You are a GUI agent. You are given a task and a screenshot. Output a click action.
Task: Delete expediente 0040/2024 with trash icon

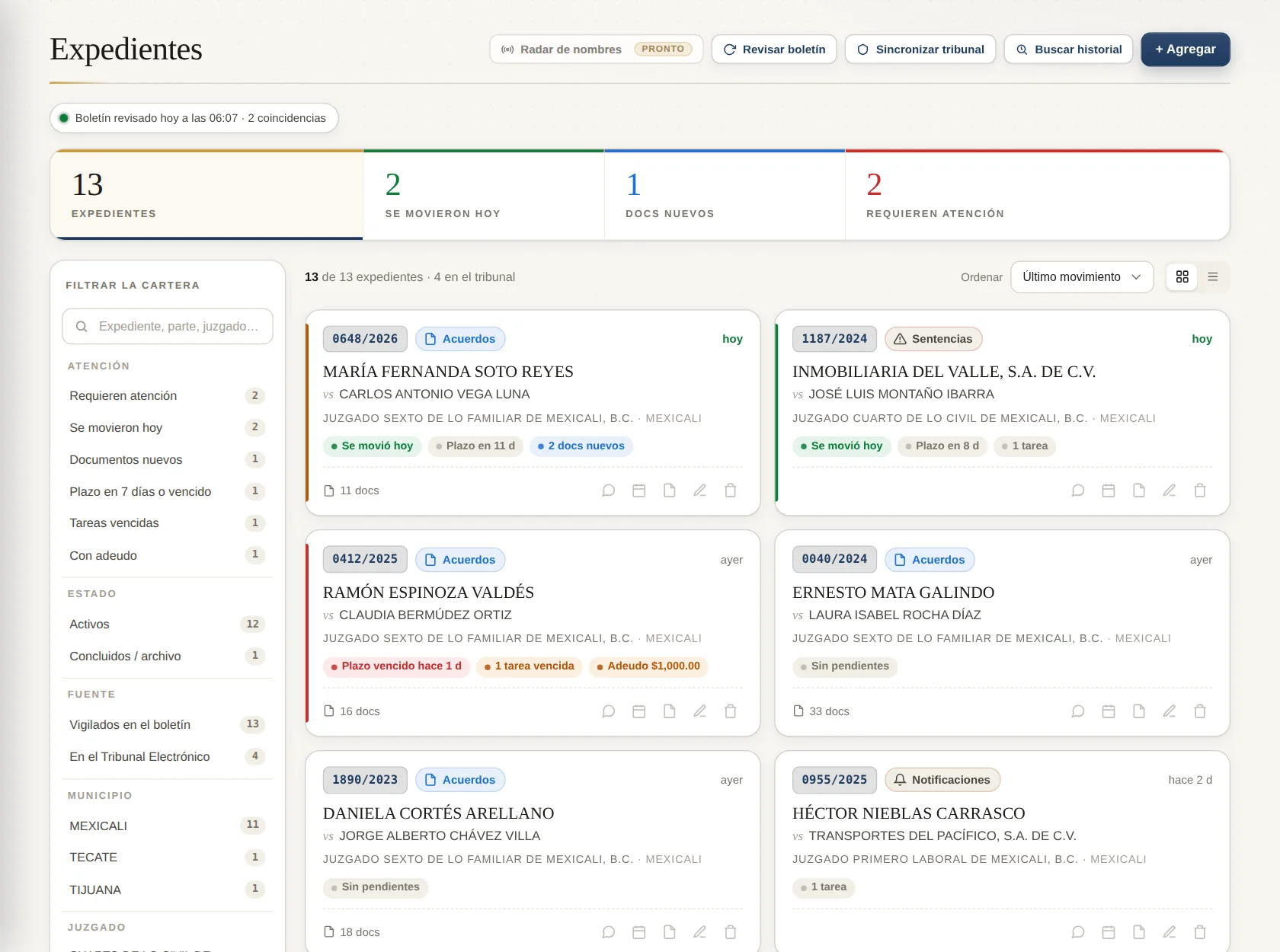point(1199,711)
